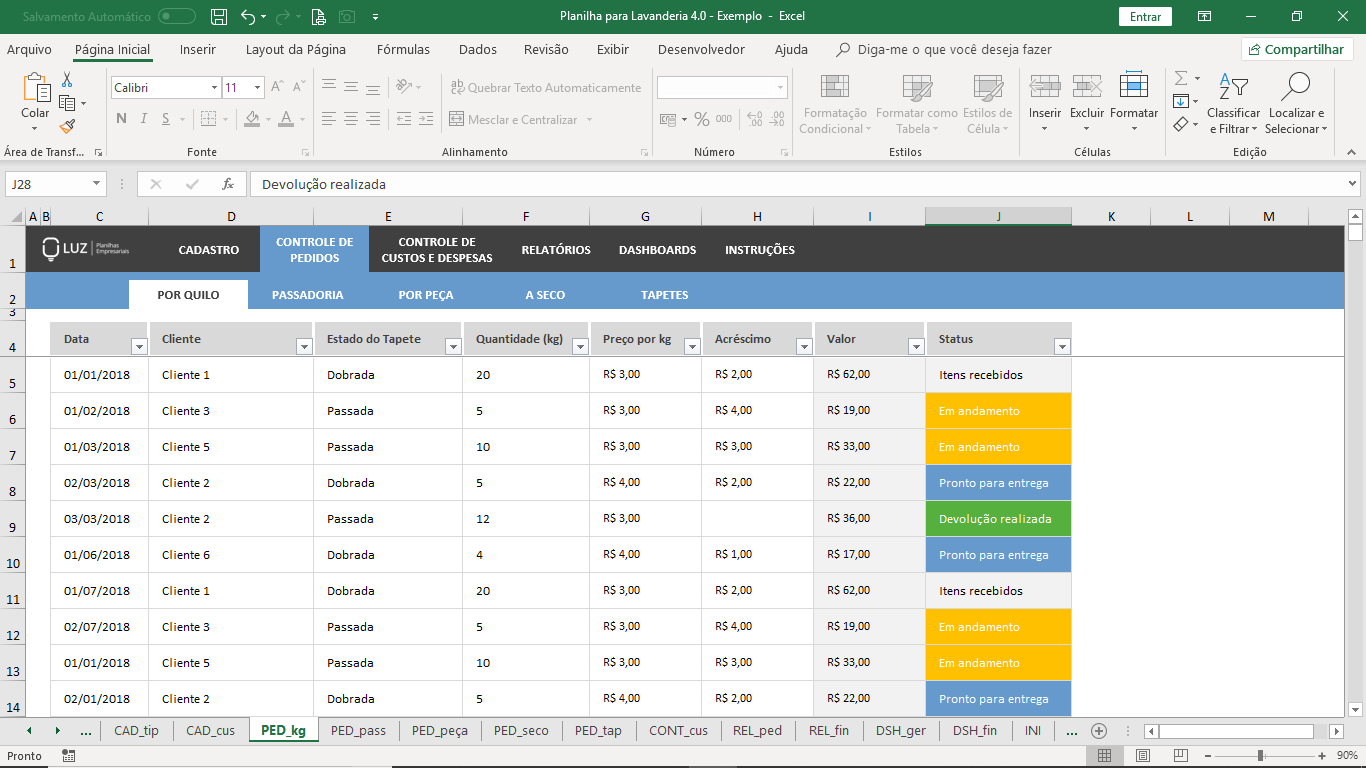The image size is (1366, 768).
Task: Open the Cliente column filter dropdown
Action: [304, 346]
